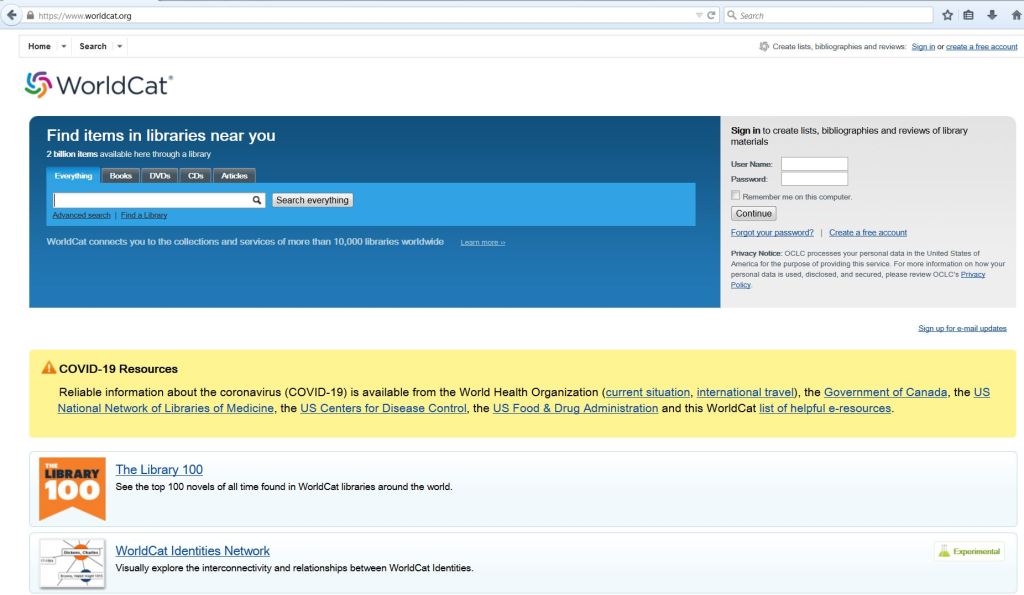Reload the page with the refresh icon
This screenshot has height=595, width=1024.
pos(711,16)
